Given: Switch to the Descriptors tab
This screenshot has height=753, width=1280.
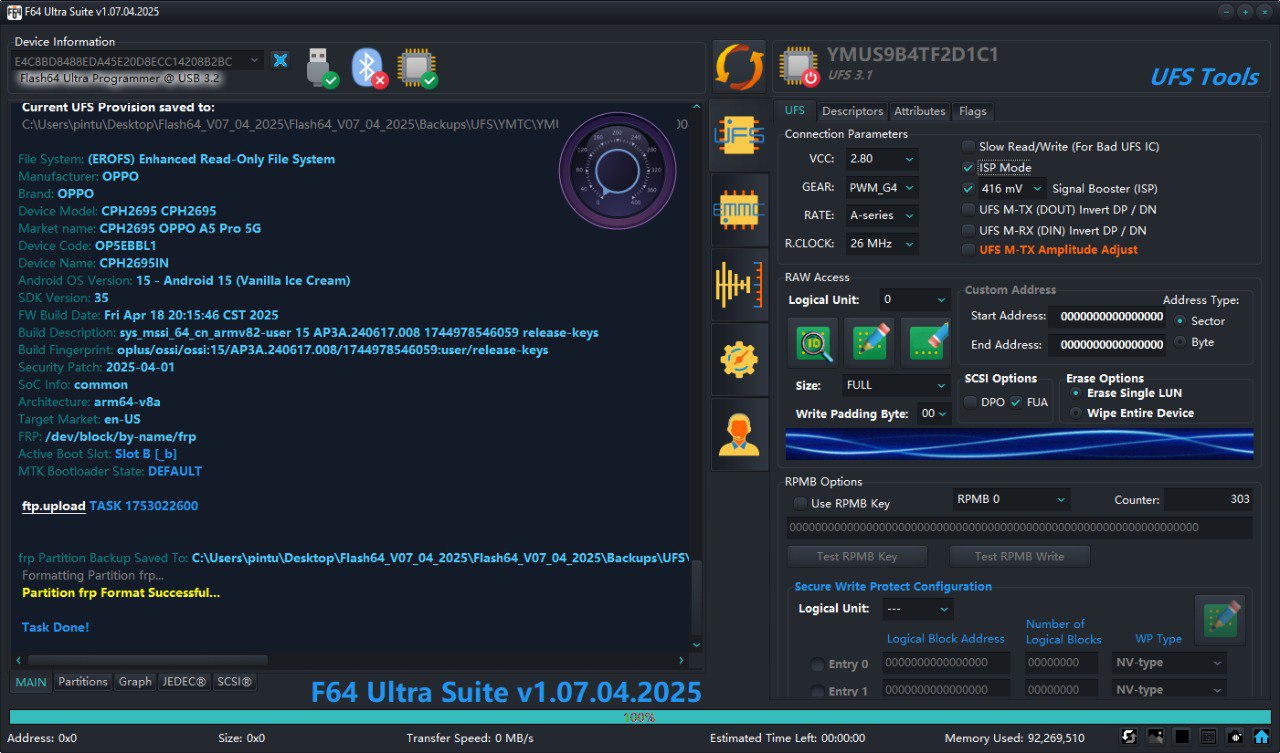Looking at the screenshot, I should coord(852,111).
